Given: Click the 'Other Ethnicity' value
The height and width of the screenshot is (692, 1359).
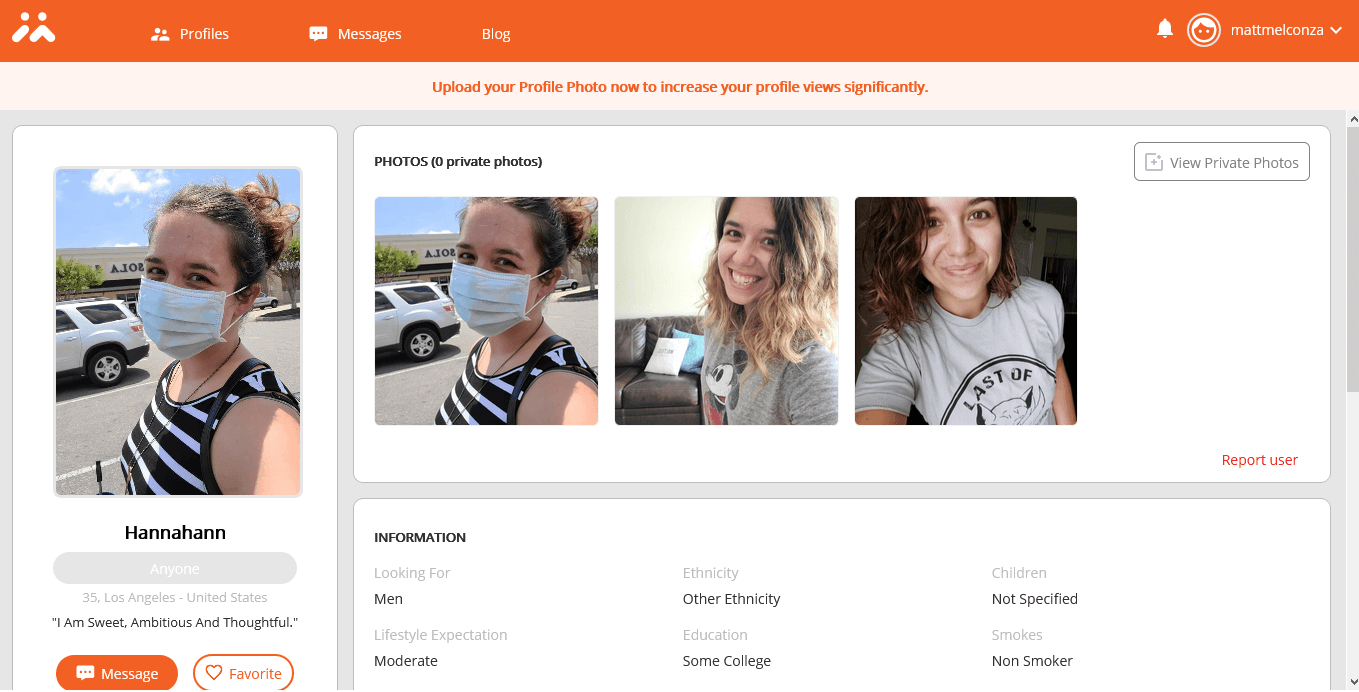Looking at the screenshot, I should click(731, 599).
